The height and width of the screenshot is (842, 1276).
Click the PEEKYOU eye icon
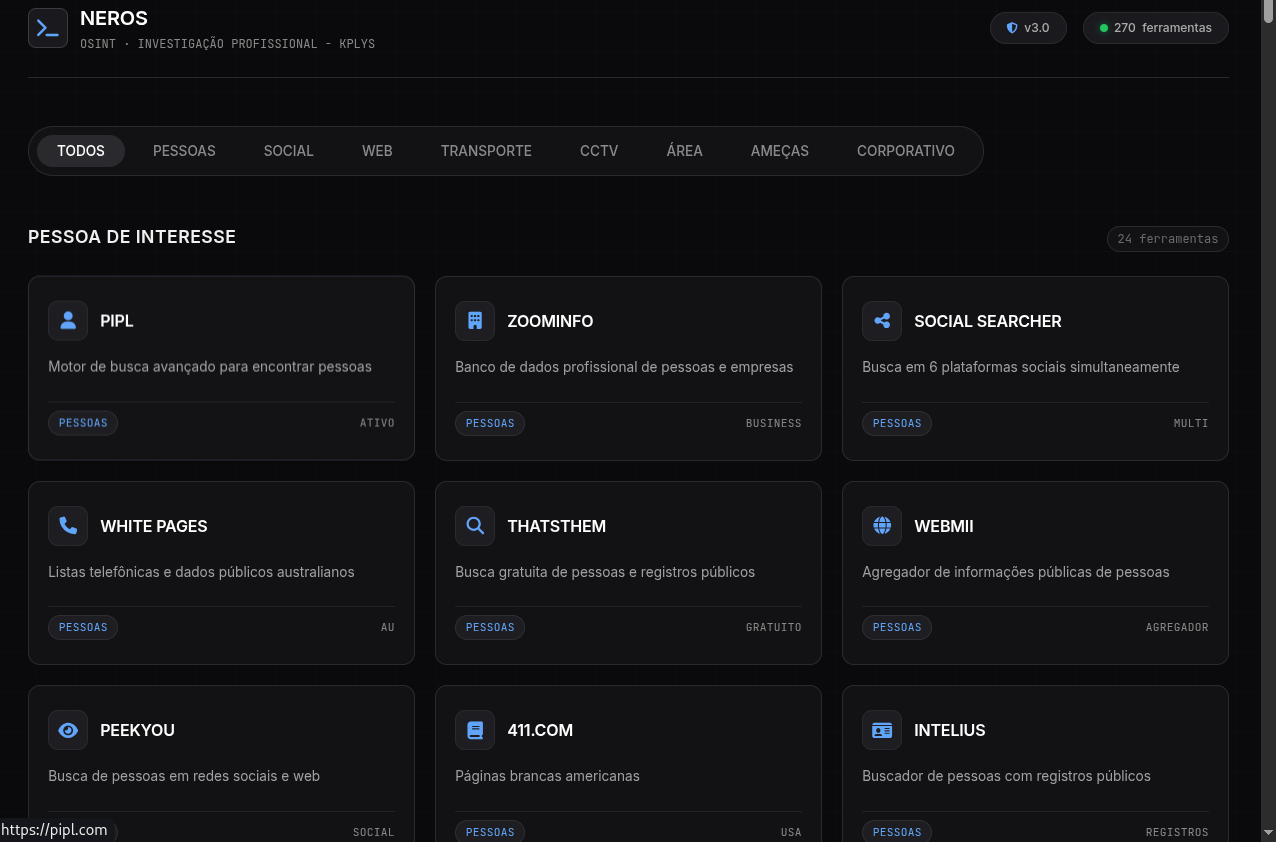pyautogui.click(x=68, y=730)
